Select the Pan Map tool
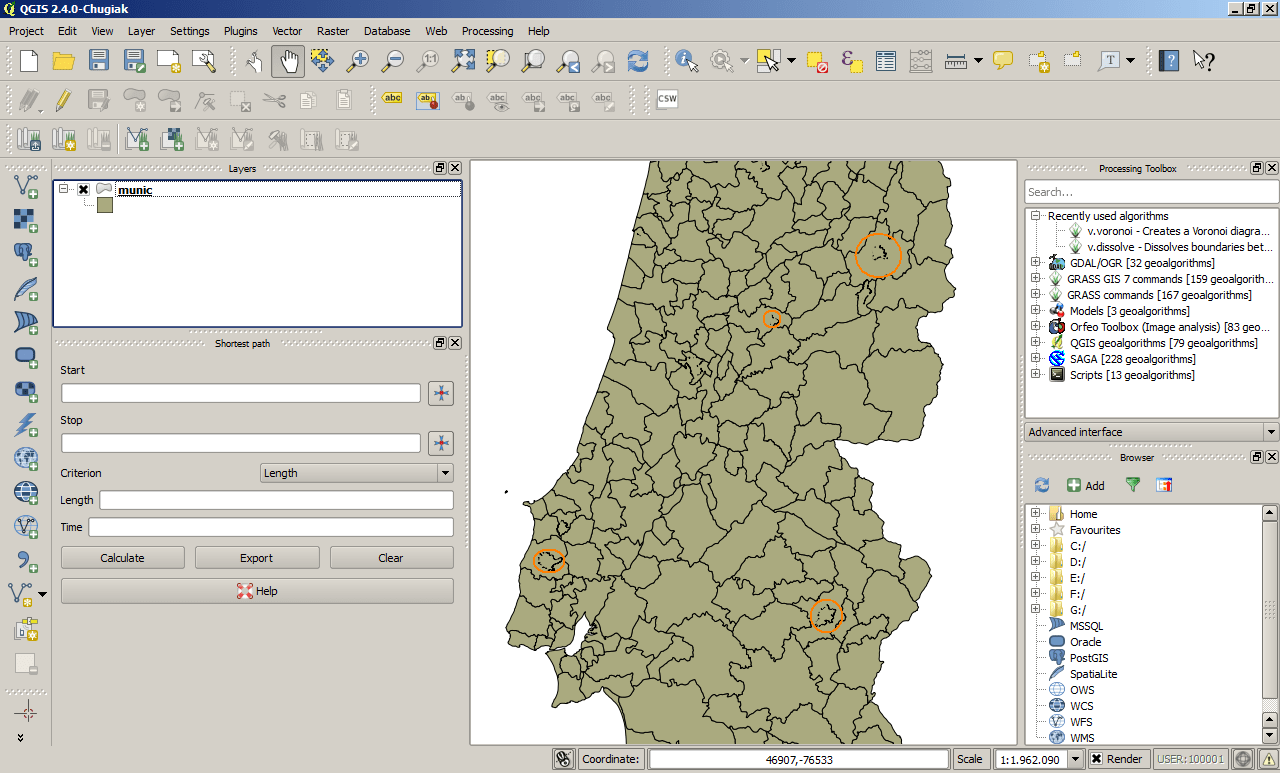Viewport: 1280px width, 774px height. 287,61
